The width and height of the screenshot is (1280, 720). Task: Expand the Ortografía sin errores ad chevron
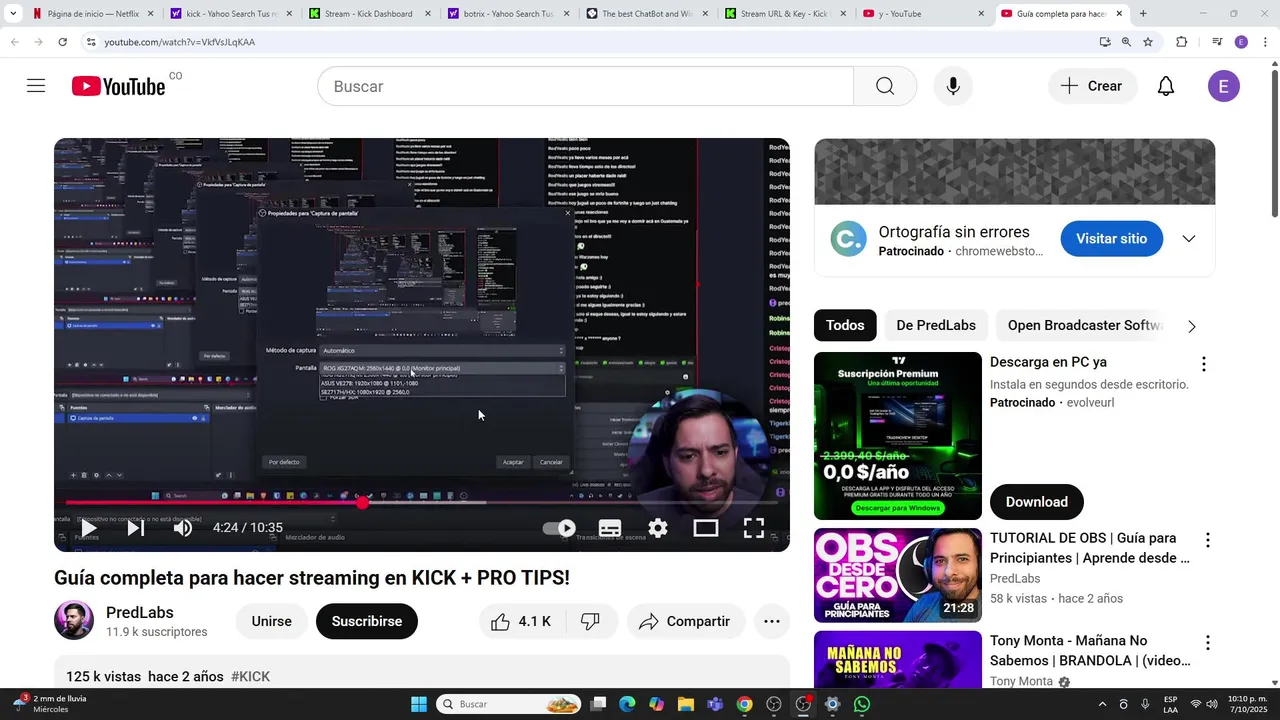1189,239
